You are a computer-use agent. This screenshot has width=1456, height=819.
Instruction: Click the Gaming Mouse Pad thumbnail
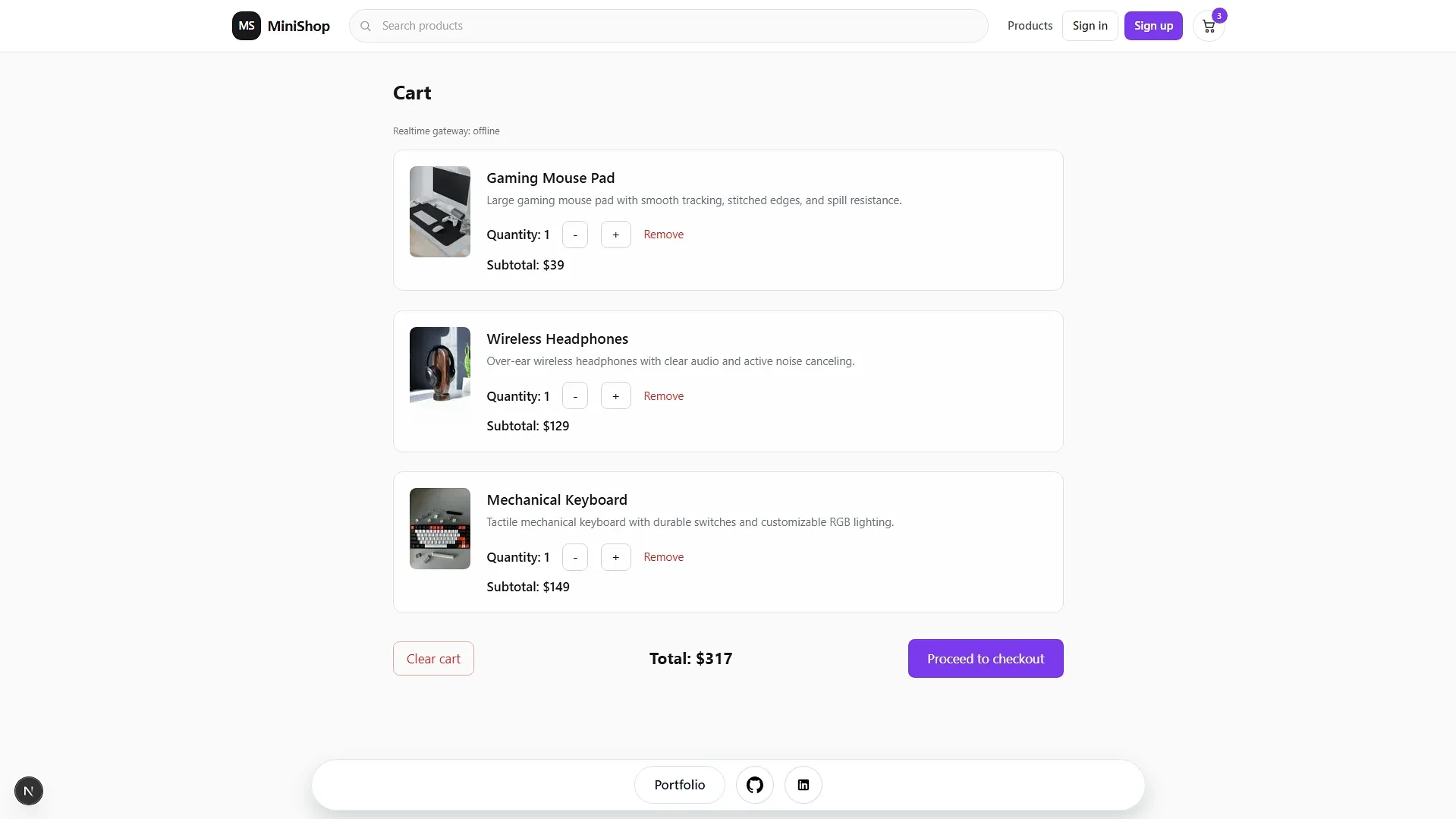pyautogui.click(x=440, y=212)
